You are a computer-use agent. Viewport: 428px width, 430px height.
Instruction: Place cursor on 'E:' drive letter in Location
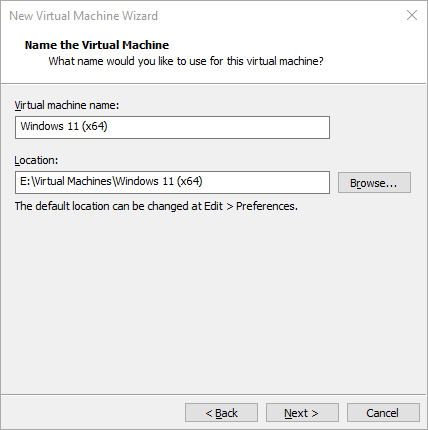coord(25,181)
